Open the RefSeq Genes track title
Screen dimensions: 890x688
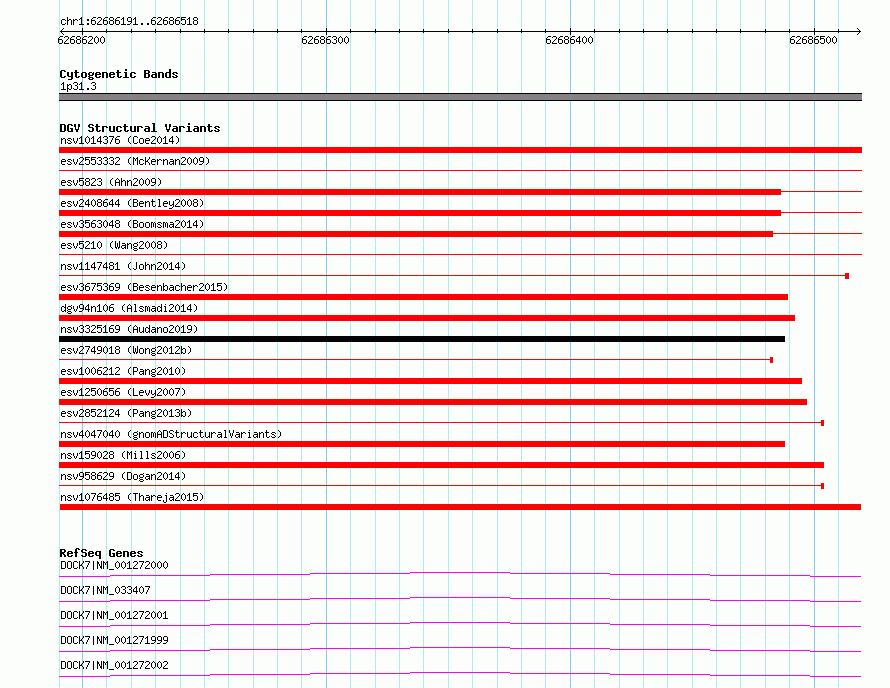[101, 553]
